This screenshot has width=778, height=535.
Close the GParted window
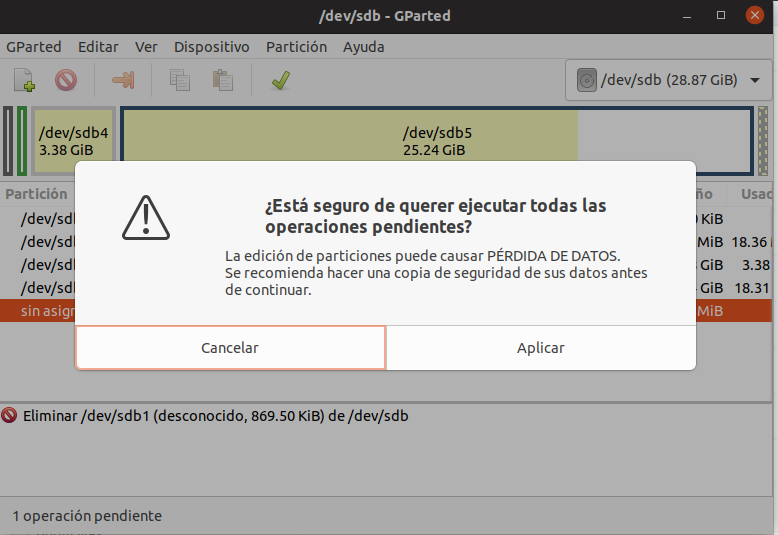pos(755,15)
